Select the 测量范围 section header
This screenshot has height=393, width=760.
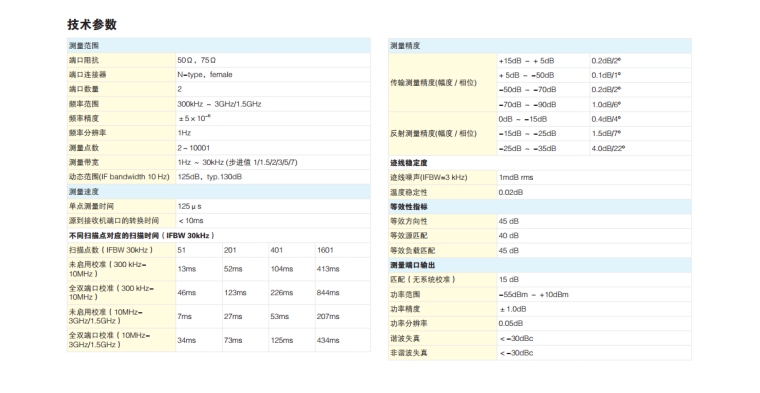click(219, 46)
